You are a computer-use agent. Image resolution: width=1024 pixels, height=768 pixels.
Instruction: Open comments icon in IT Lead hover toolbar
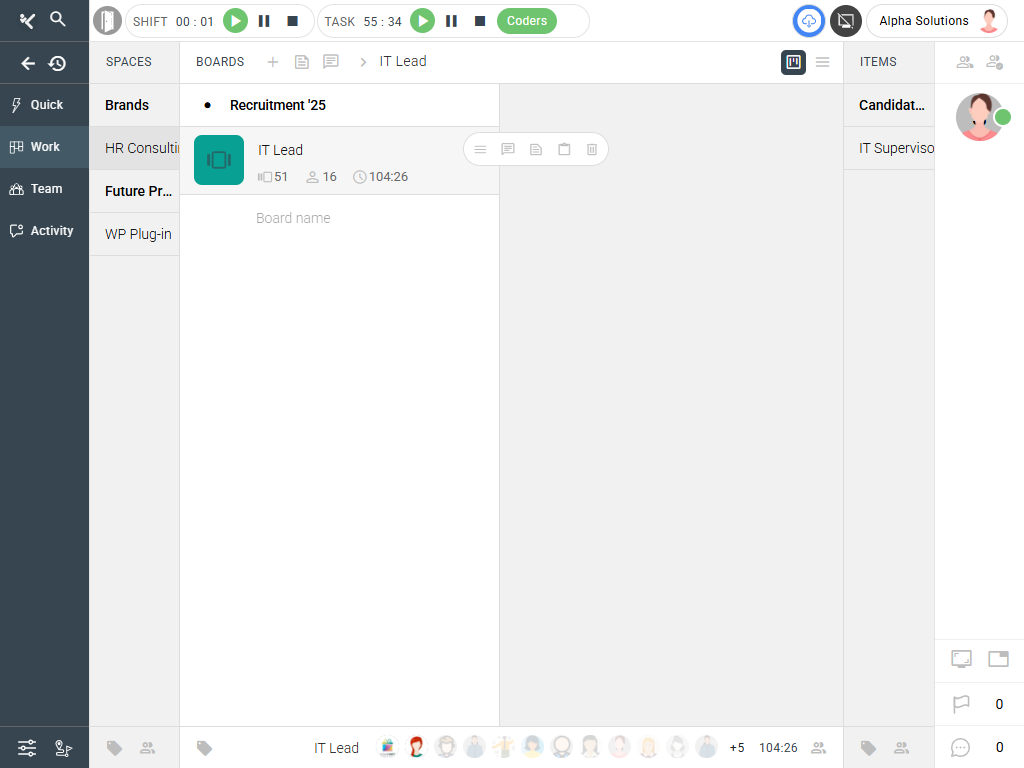(508, 149)
